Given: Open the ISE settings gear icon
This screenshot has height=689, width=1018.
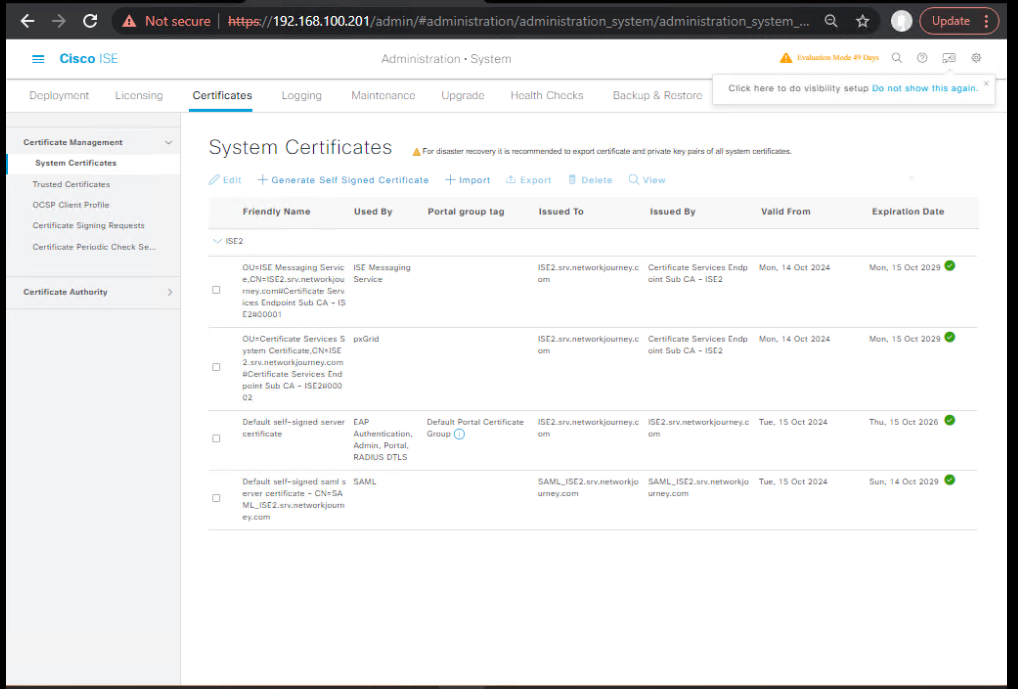Looking at the screenshot, I should (x=976, y=58).
